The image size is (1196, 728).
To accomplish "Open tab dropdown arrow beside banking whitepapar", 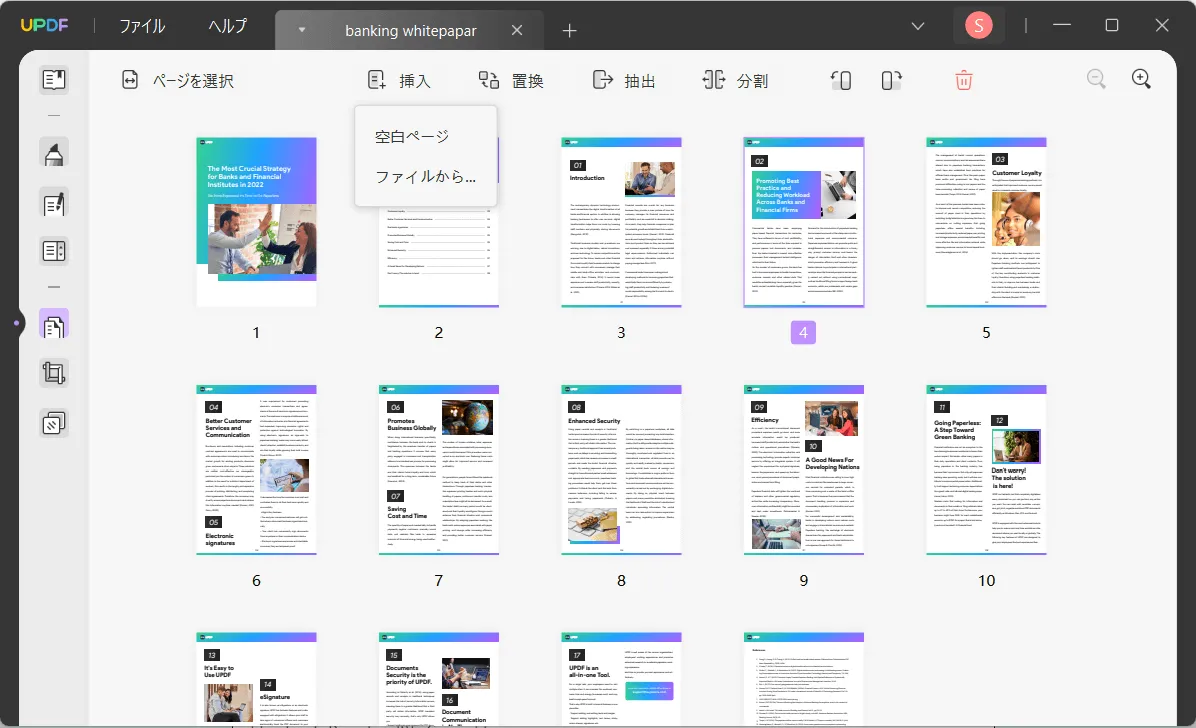I will (302, 31).
